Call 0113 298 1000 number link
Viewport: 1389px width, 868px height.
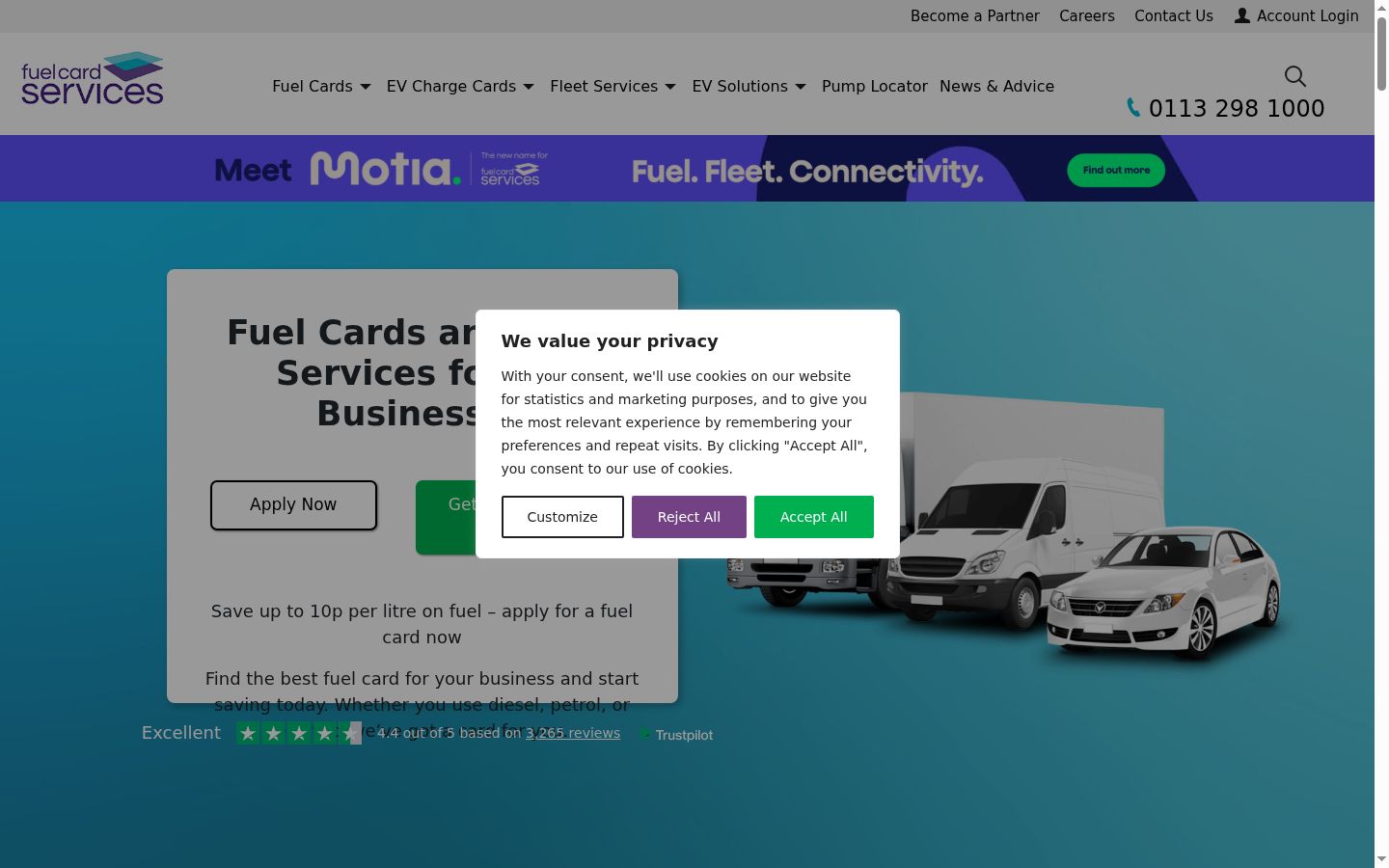(x=1237, y=108)
